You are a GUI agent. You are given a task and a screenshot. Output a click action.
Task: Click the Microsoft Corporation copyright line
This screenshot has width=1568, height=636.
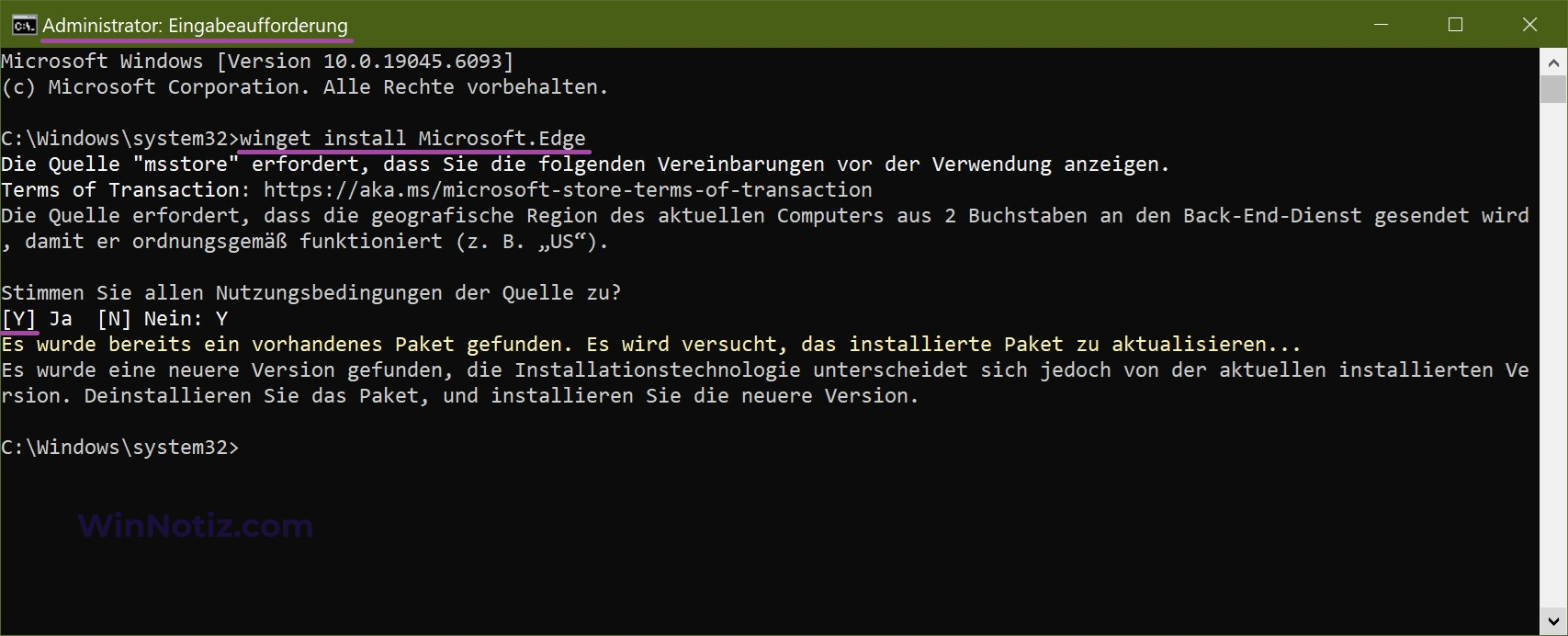pyautogui.click(x=305, y=87)
